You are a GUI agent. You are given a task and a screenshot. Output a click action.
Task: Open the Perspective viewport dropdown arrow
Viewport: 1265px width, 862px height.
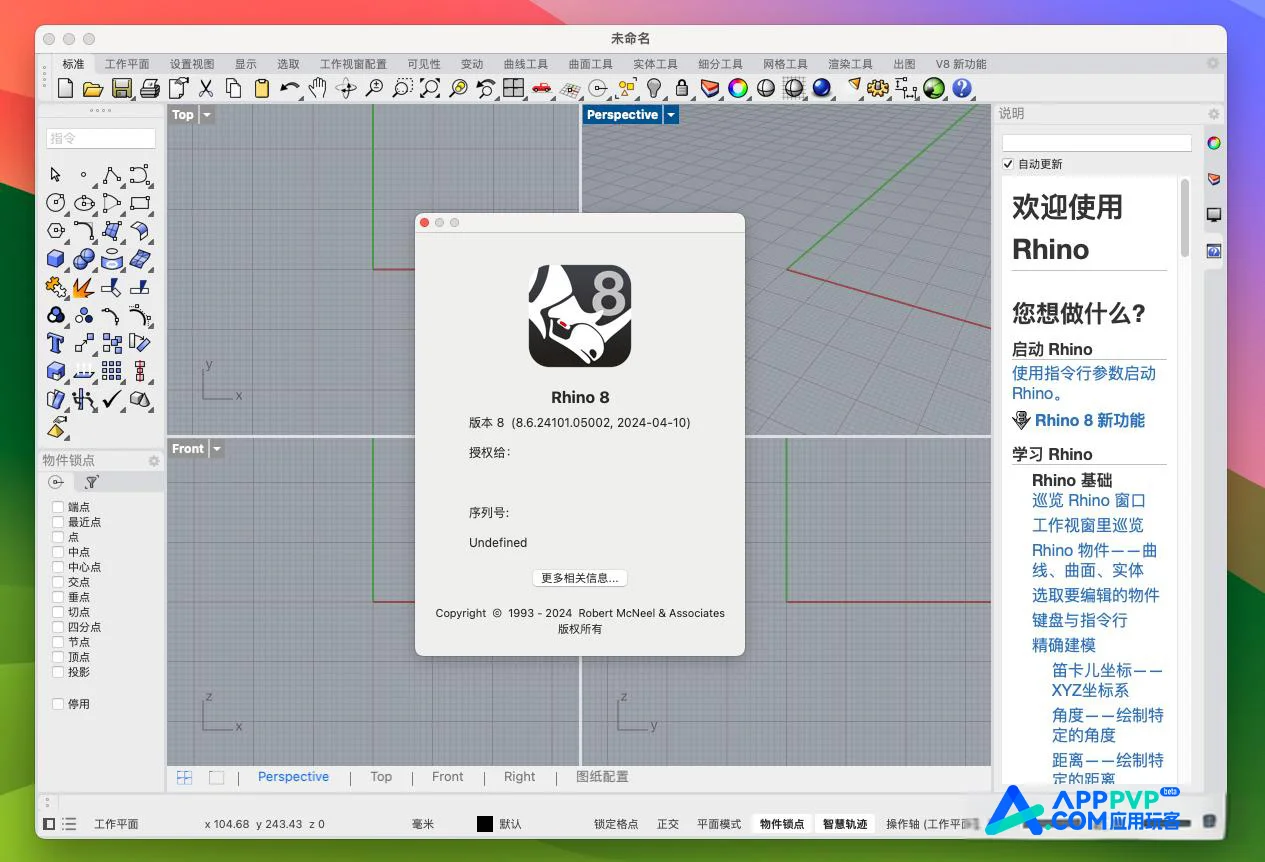[671, 115]
